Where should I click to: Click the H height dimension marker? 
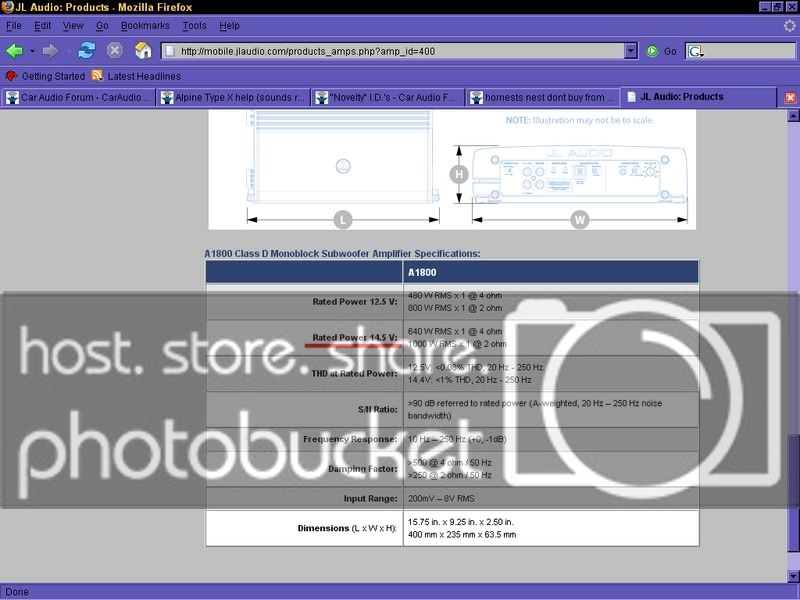(x=459, y=174)
